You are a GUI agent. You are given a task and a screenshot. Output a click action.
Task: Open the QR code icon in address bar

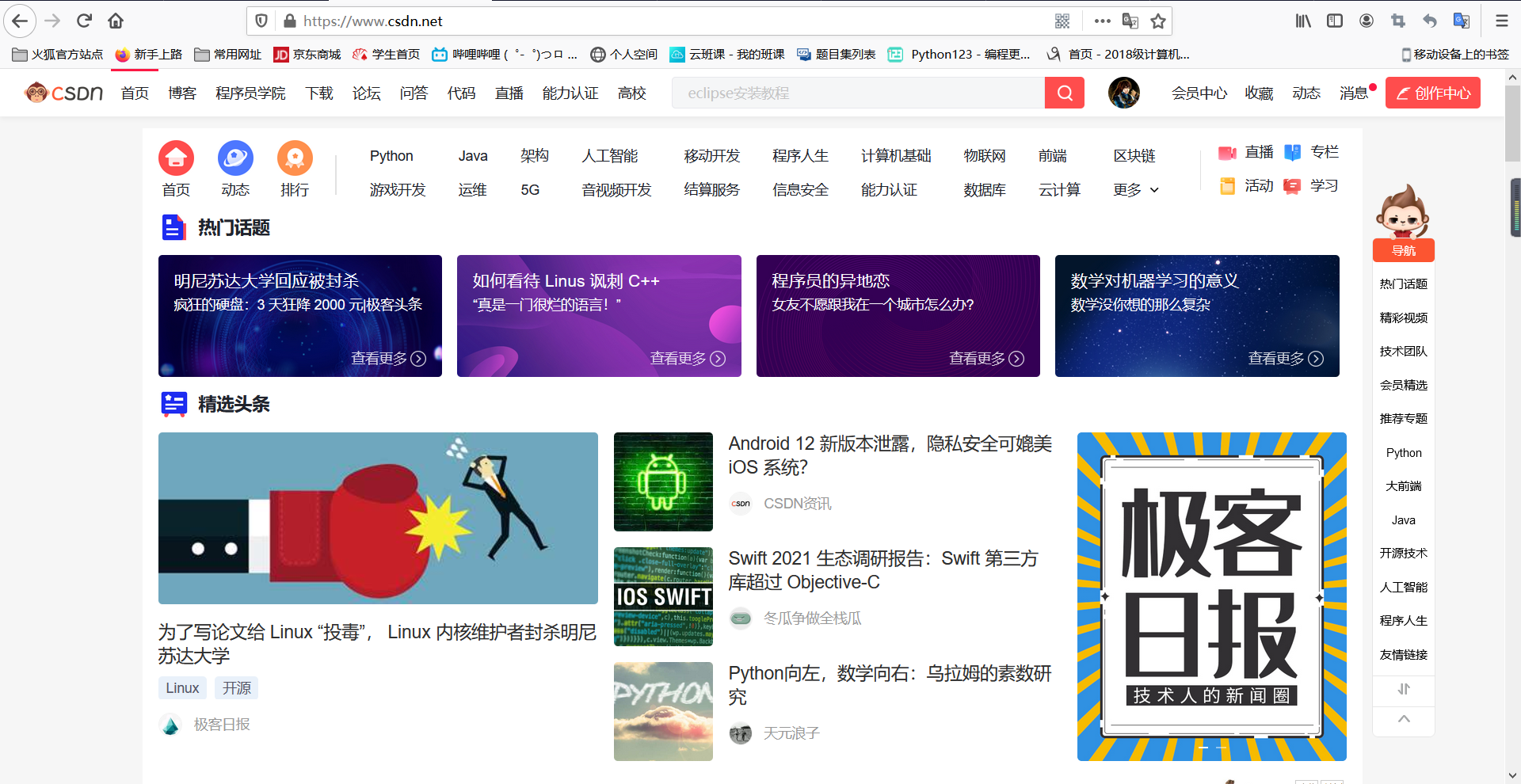(1062, 21)
